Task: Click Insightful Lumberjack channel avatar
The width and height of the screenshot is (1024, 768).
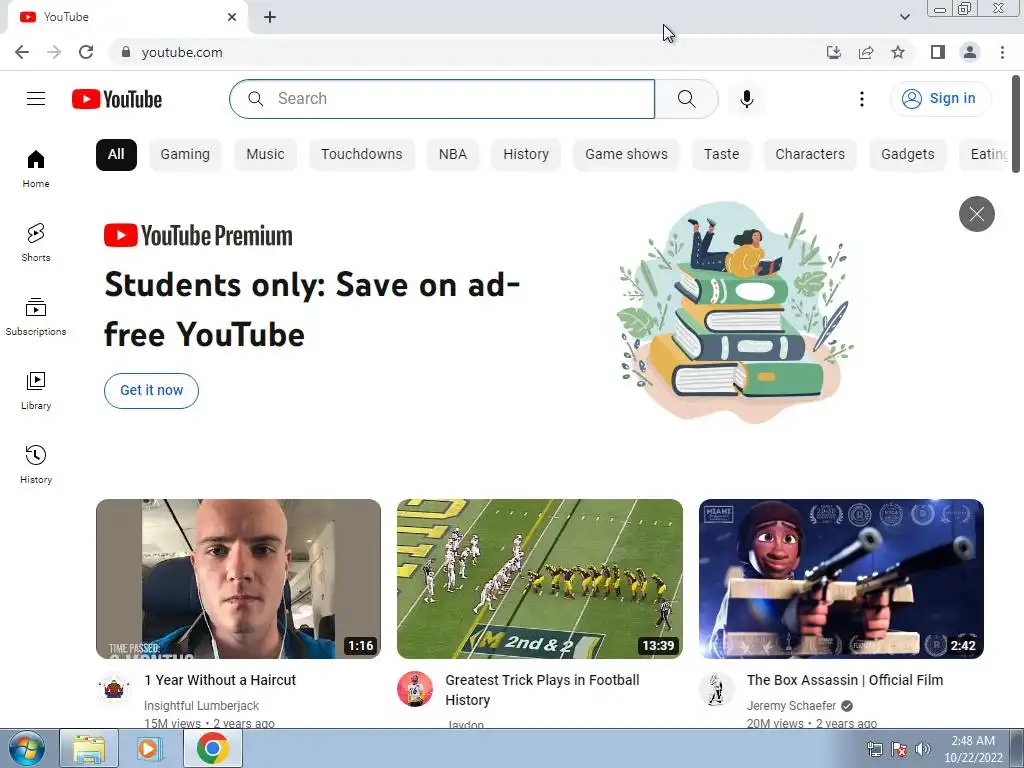Action: (114, 688)
